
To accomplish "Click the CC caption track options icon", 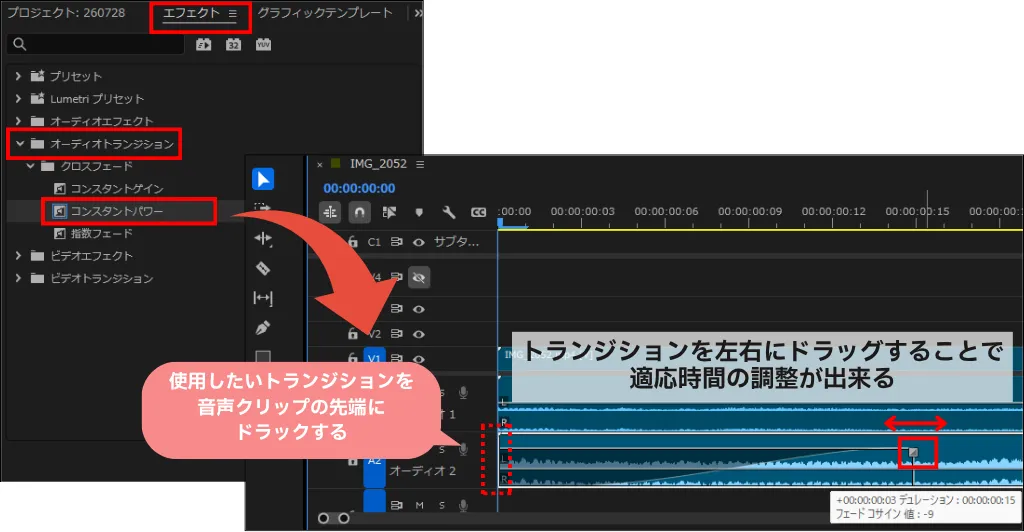I will point(478,212).
